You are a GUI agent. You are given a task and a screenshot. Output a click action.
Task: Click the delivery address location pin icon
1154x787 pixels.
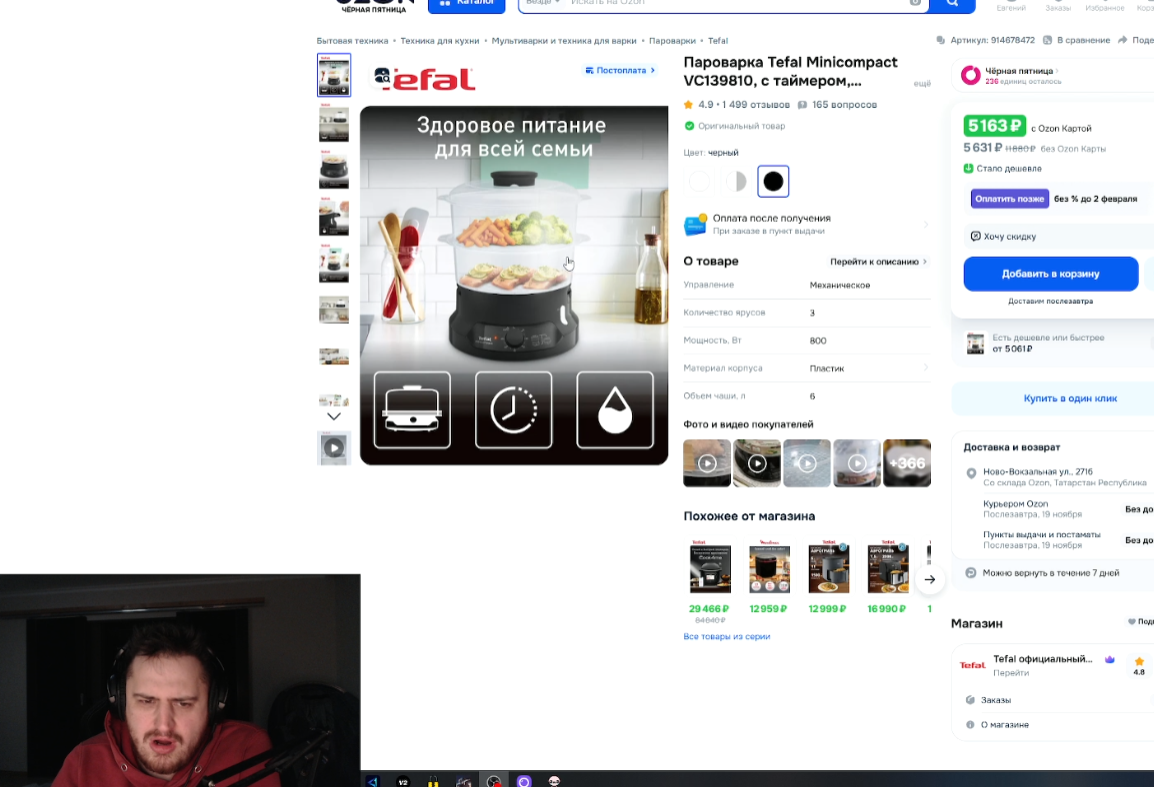(971, 473)
